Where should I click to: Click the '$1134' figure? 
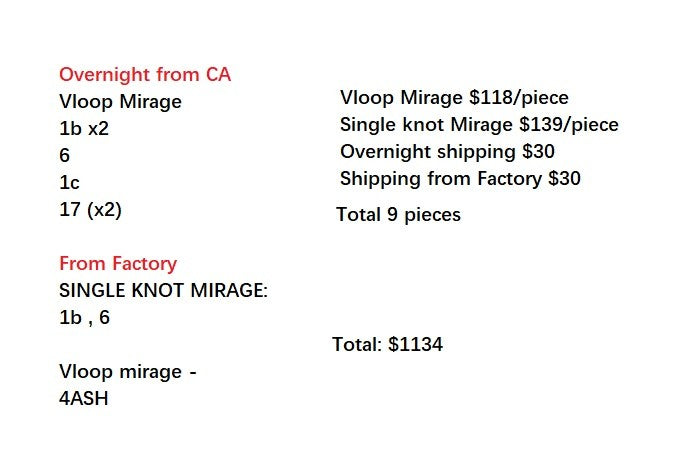tap(415, 345)
